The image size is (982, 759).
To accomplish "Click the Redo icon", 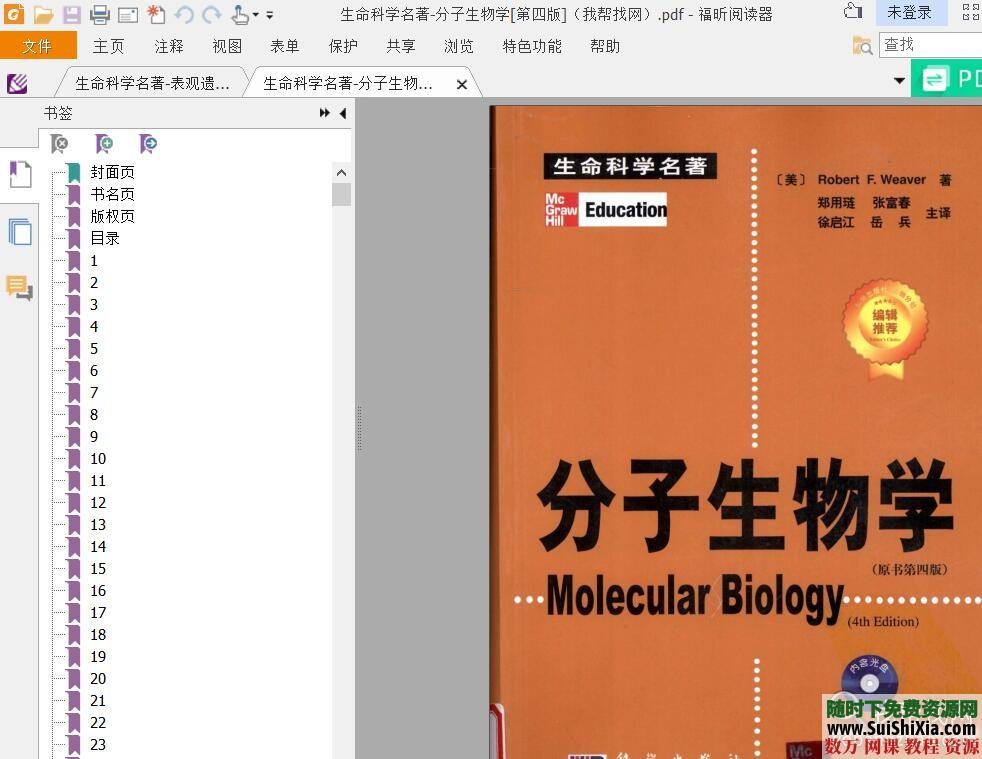I will tap(211, 14).
